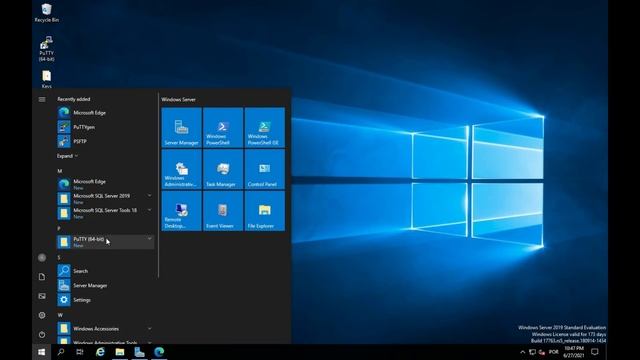Image resolution: width=640 pixels, height=360 pixels.
Task: Click the Windows Start button
Action: point(41,352)
